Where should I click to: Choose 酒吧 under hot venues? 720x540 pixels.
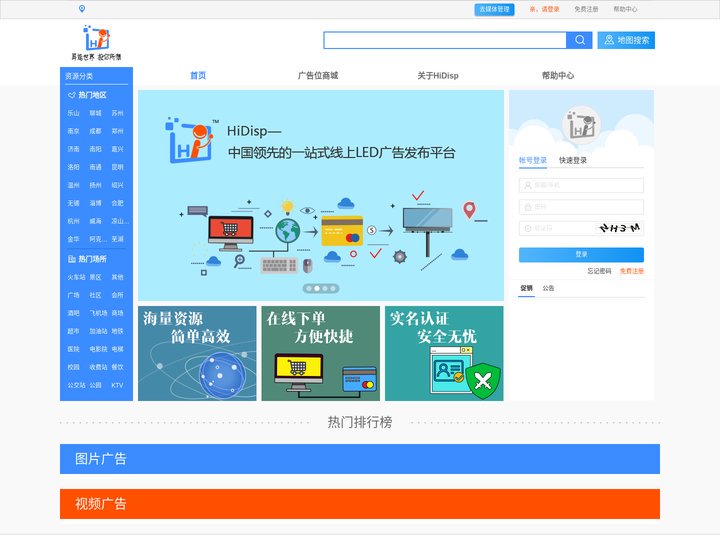pos(73,313)
